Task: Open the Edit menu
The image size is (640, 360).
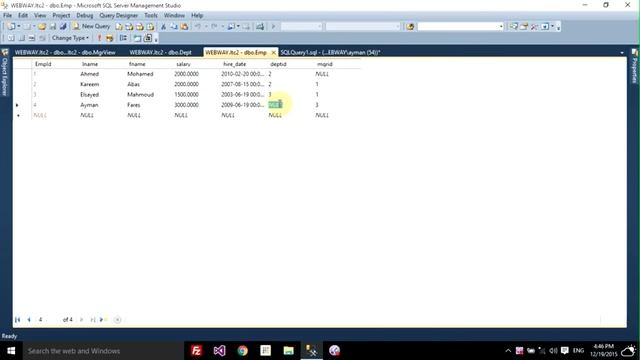Action: pos(23,16)
